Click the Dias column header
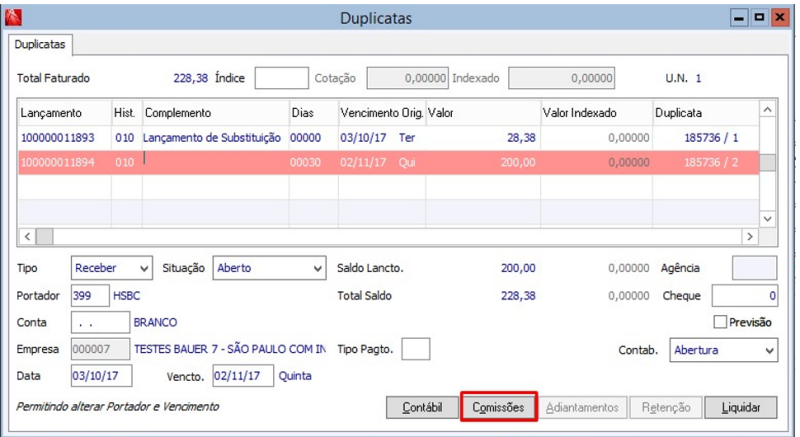800x437 pixels. [313, 113]
